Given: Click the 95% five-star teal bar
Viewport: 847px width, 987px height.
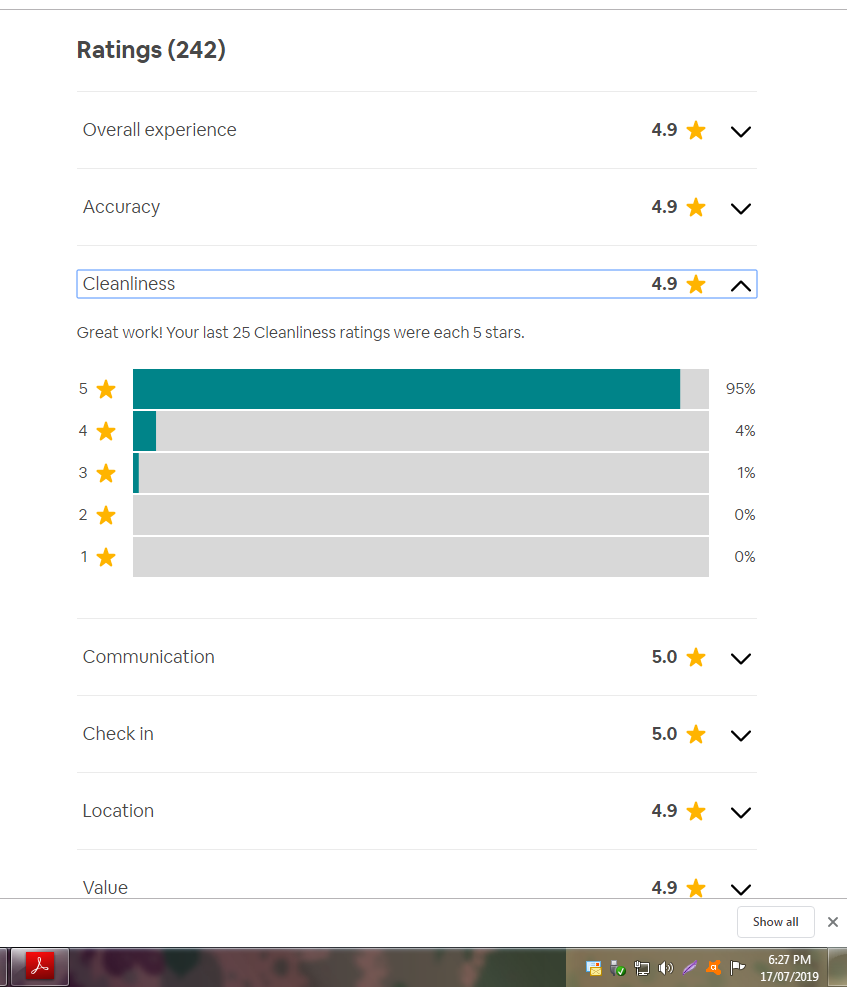Looking at the screenshot, I should [406, 389].
